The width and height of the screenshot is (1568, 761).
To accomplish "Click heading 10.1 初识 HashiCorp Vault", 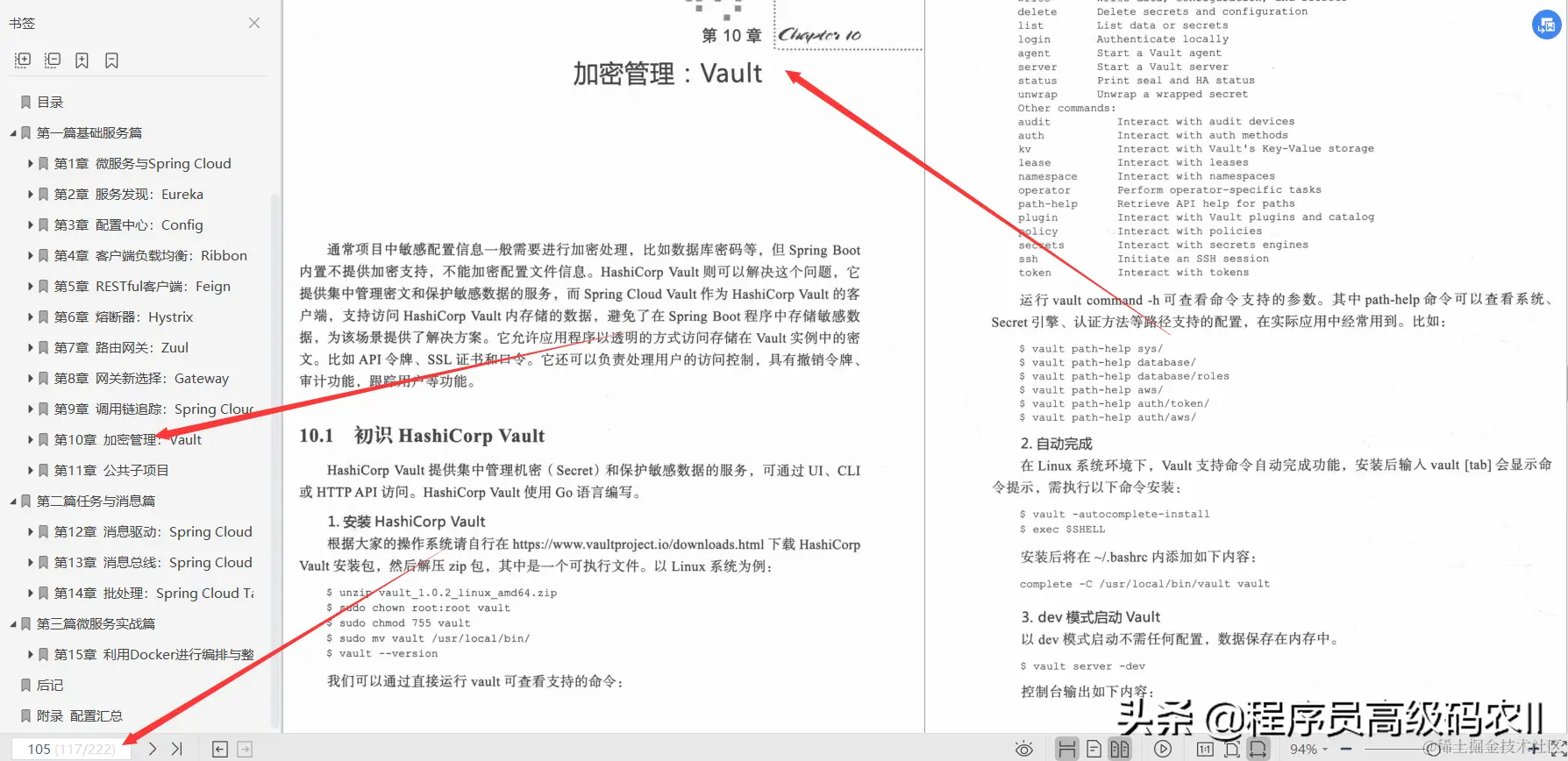I will tap(422, 436).
